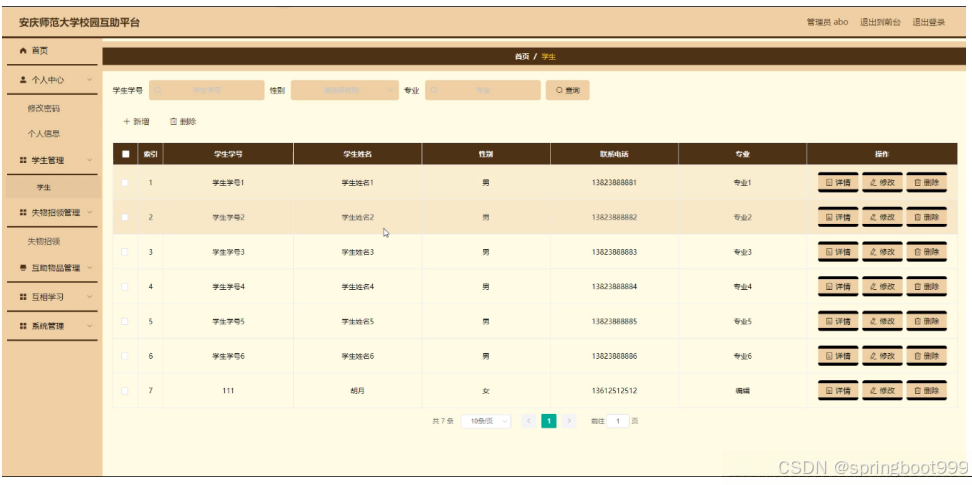Check the checkbox for row 学生学号2
This screenshot has width=972, height=485.
coord(125,218)
